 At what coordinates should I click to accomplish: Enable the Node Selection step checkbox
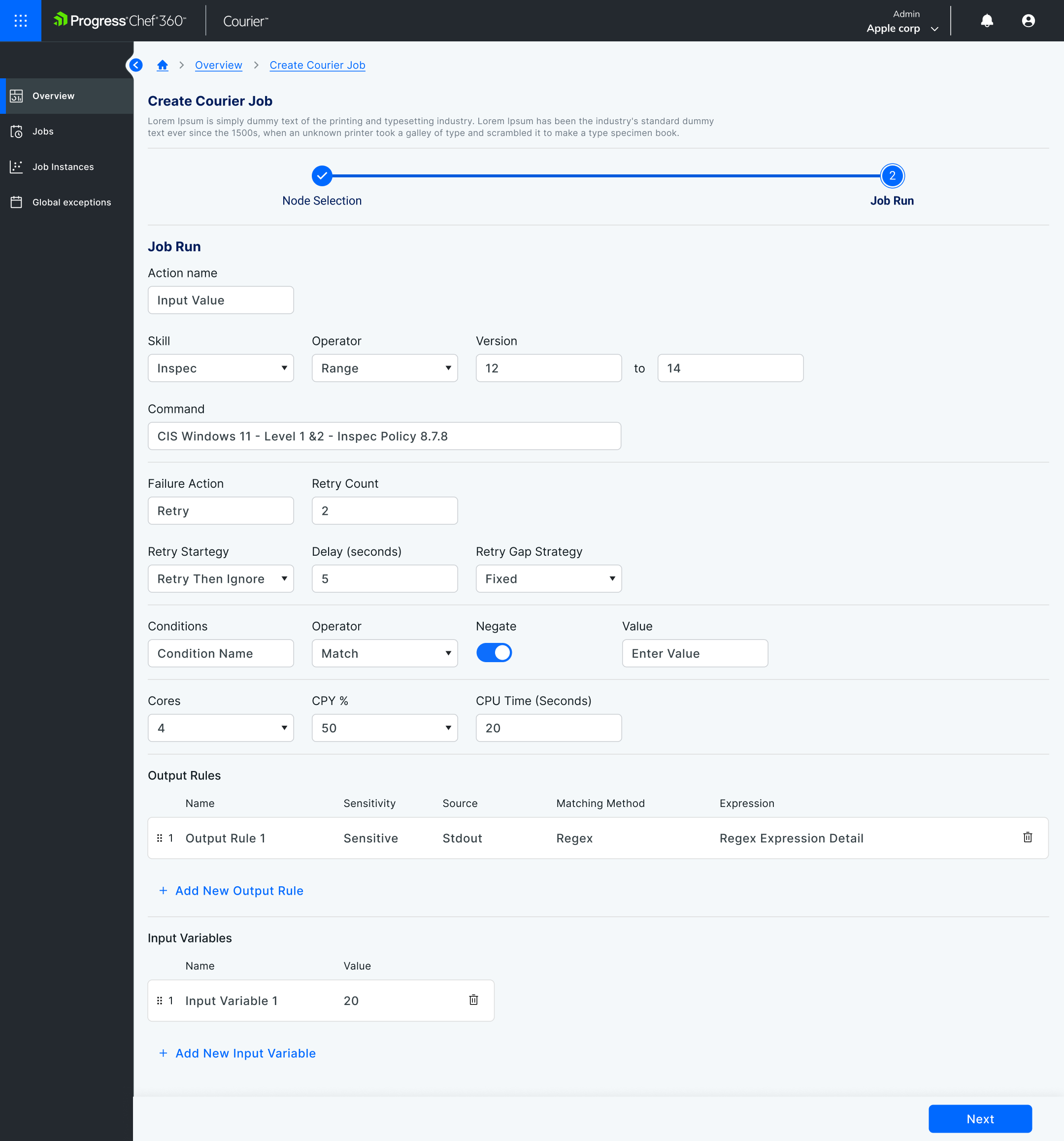(322, 176)
